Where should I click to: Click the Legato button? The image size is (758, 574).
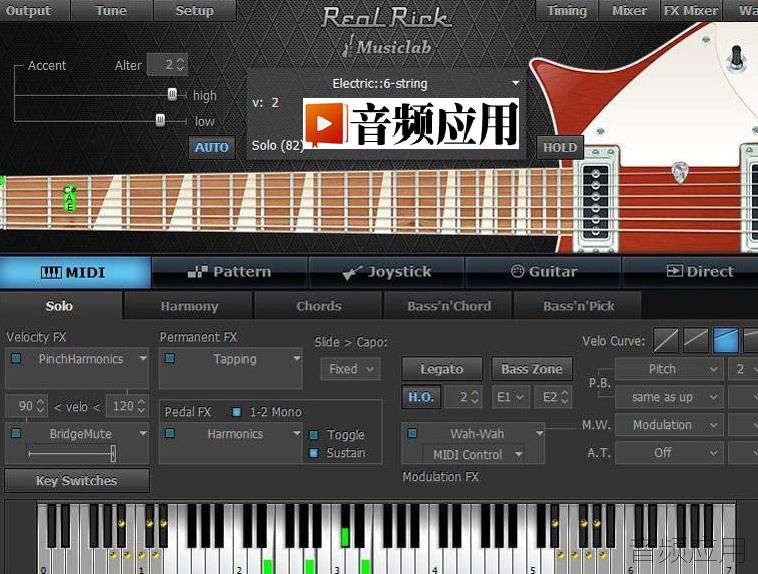click(442, 369)
